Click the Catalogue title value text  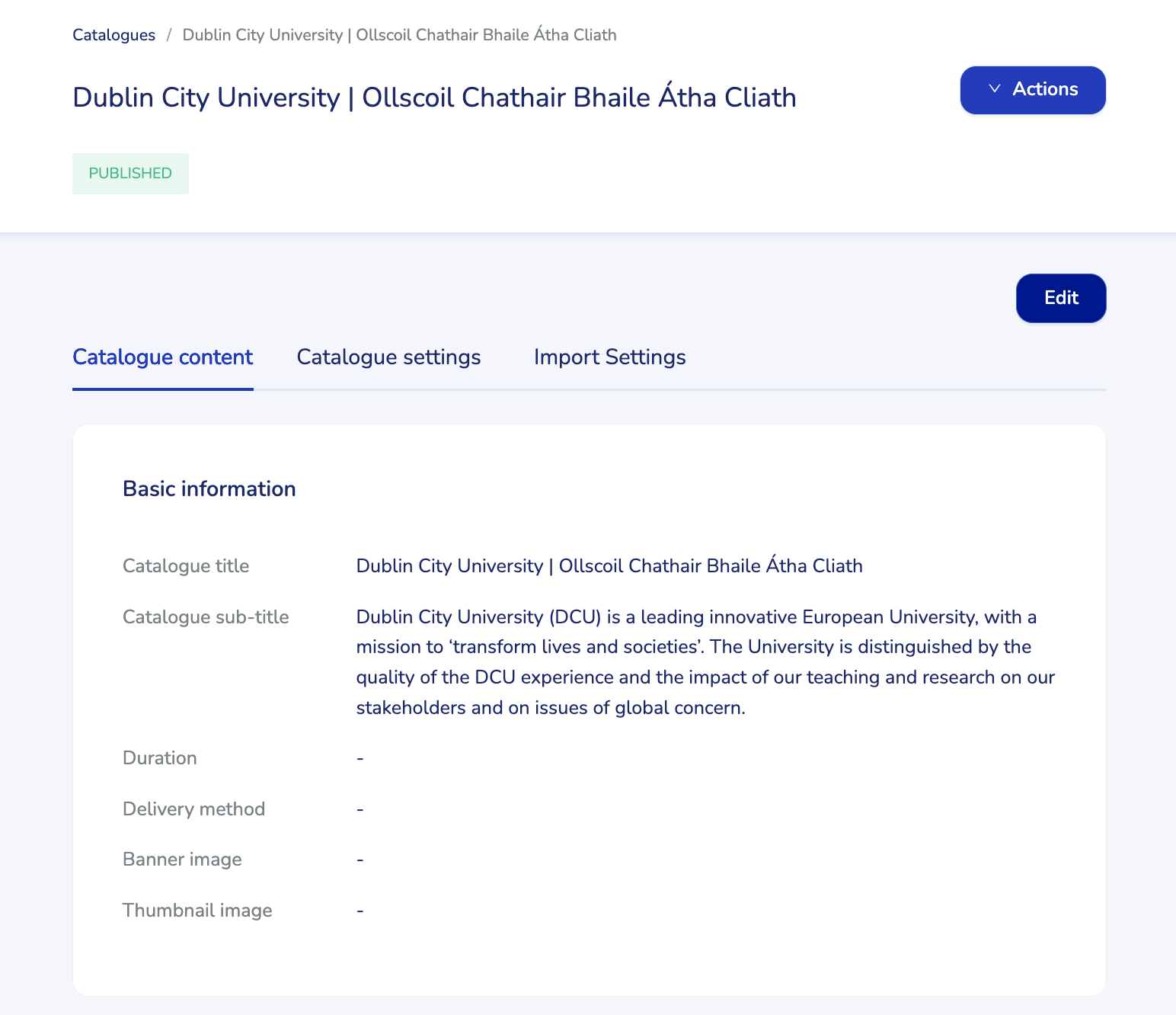coord(609,566)
